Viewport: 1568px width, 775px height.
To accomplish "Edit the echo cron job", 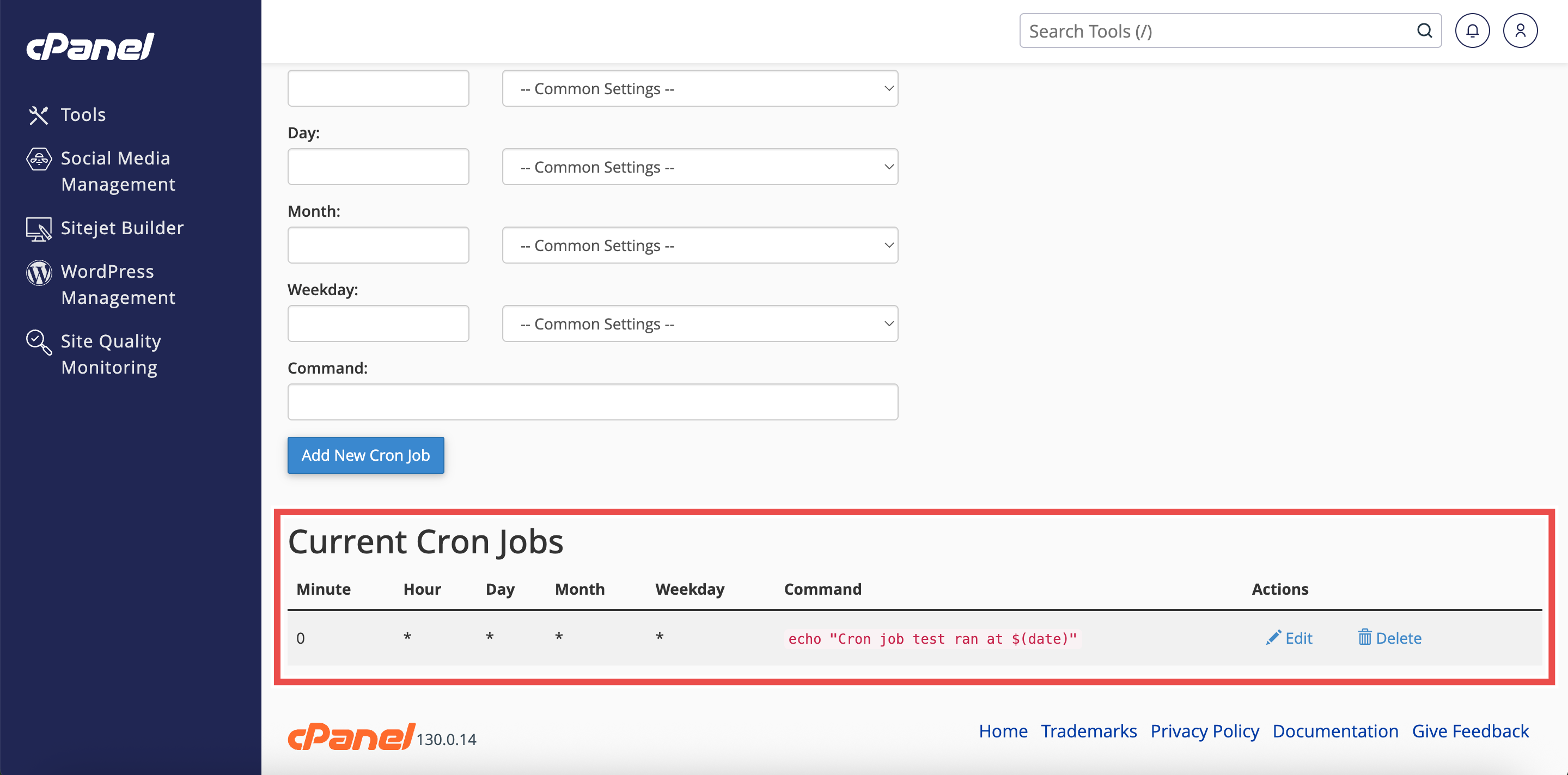I will (1289, 638).
